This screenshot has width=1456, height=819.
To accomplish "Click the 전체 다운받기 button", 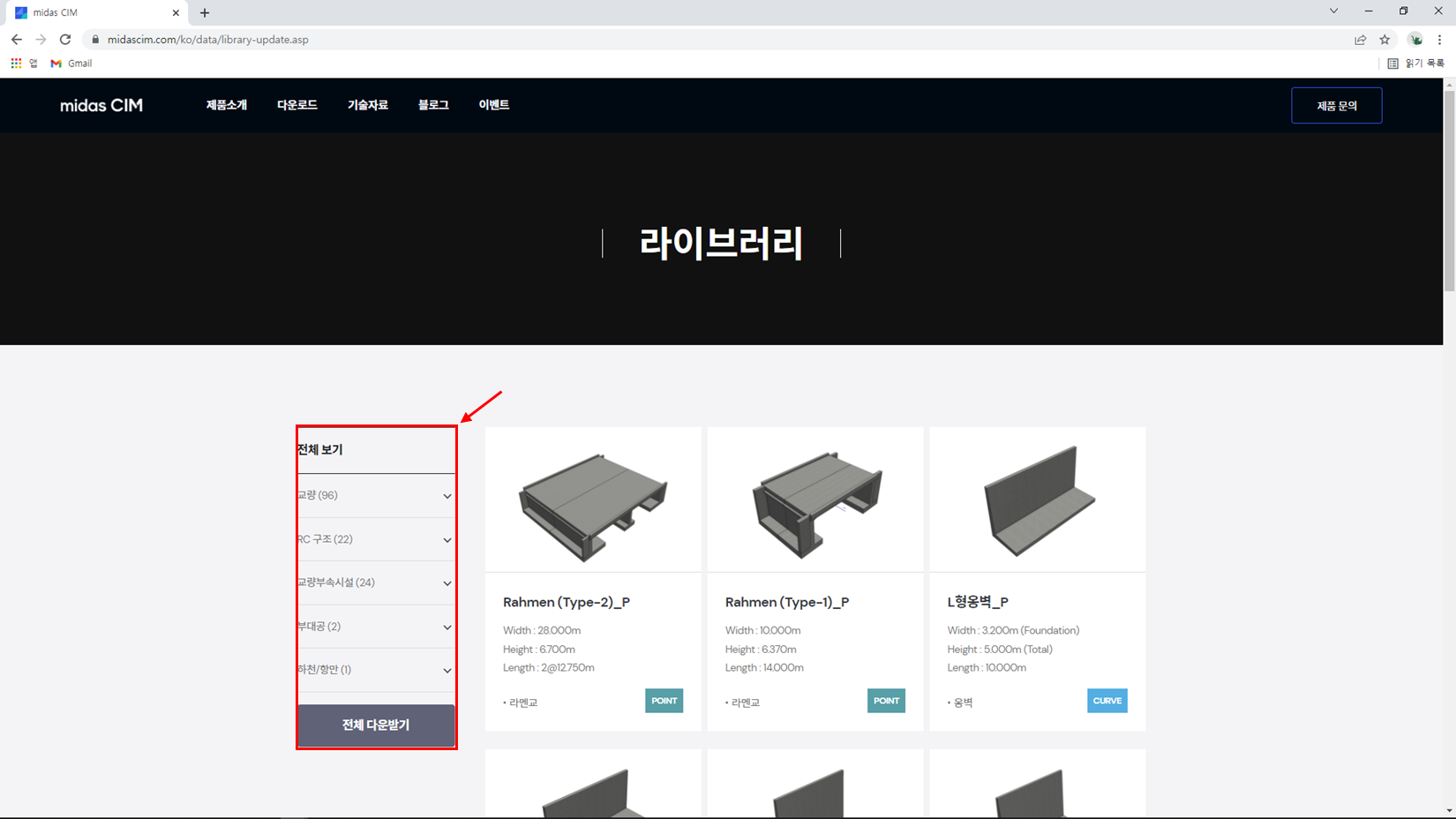I will (376, 725).
